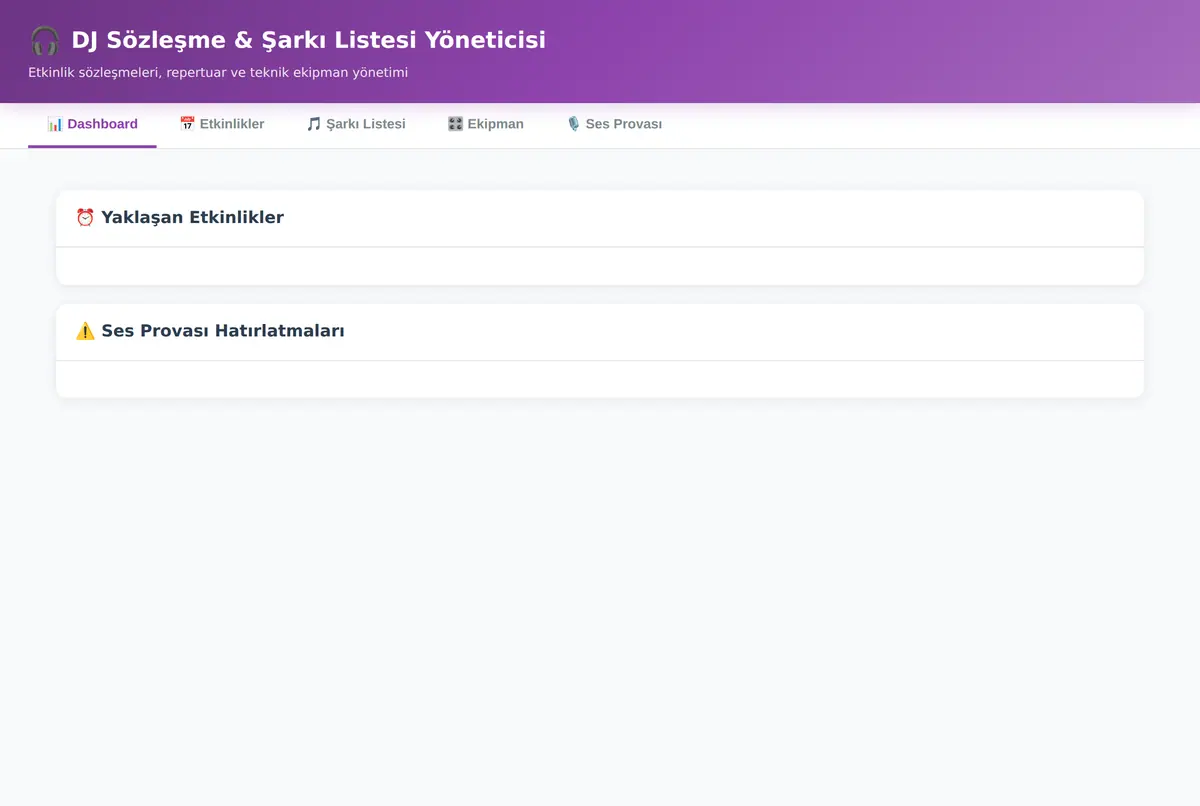Click the subtitle starting with "Etkinlik sözleşmeleri"
The width and height of the screenshot is (1200, 806).
coord(218,72)
